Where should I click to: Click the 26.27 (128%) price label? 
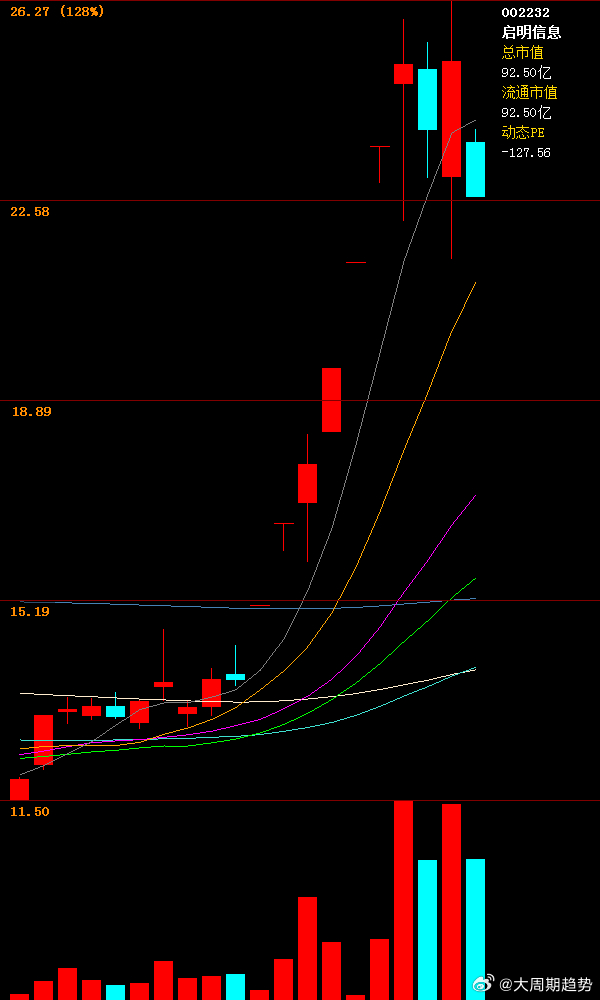click(x=57, y=11)
